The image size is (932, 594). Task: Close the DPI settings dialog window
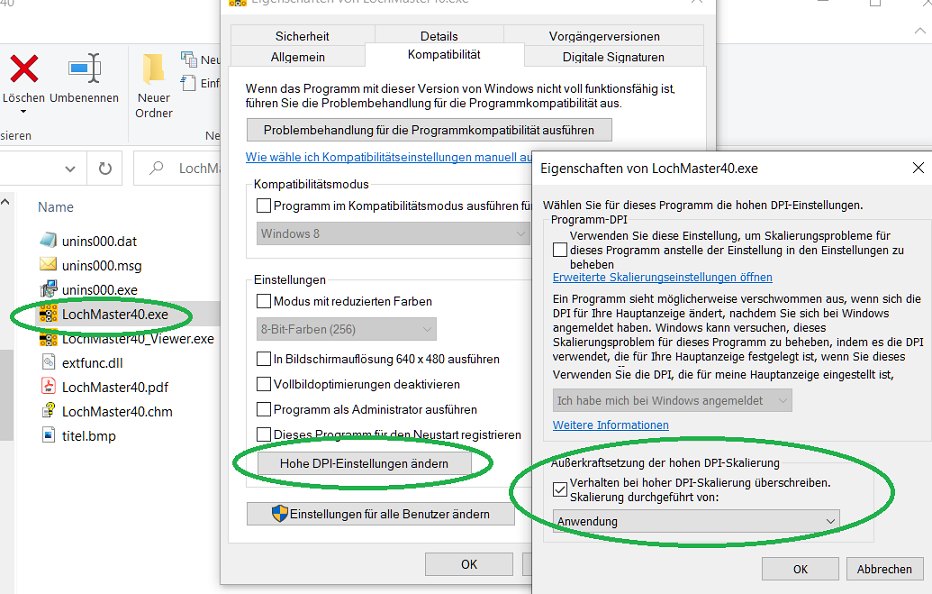coord(918,168)
